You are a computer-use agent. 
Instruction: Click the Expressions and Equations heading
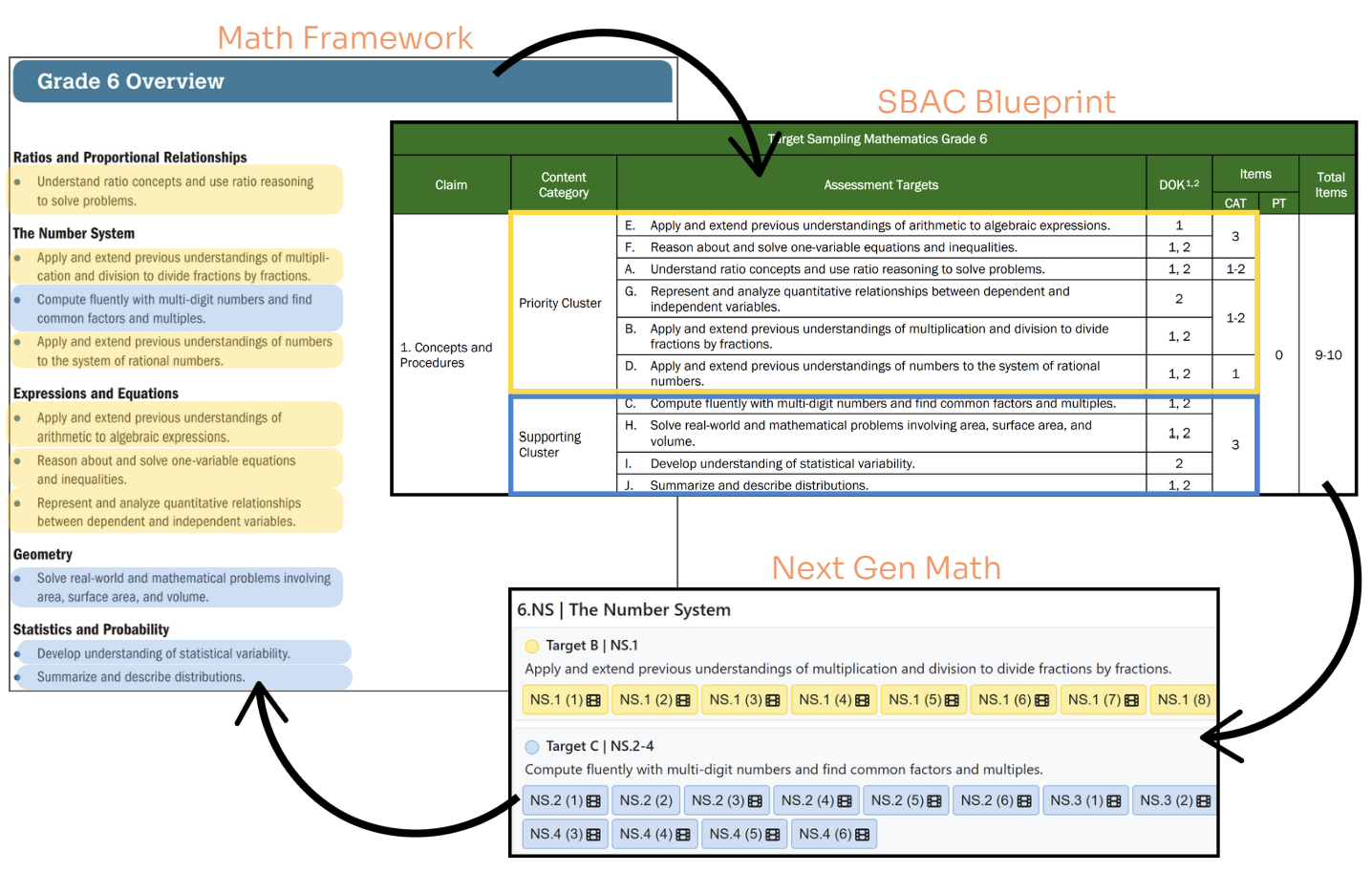tap(96, 394)
